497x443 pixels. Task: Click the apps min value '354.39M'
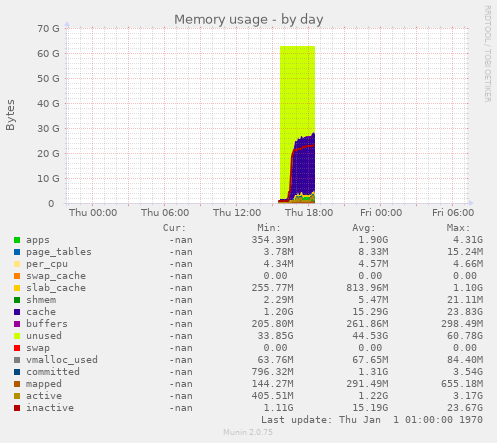[x=272, y=240]
